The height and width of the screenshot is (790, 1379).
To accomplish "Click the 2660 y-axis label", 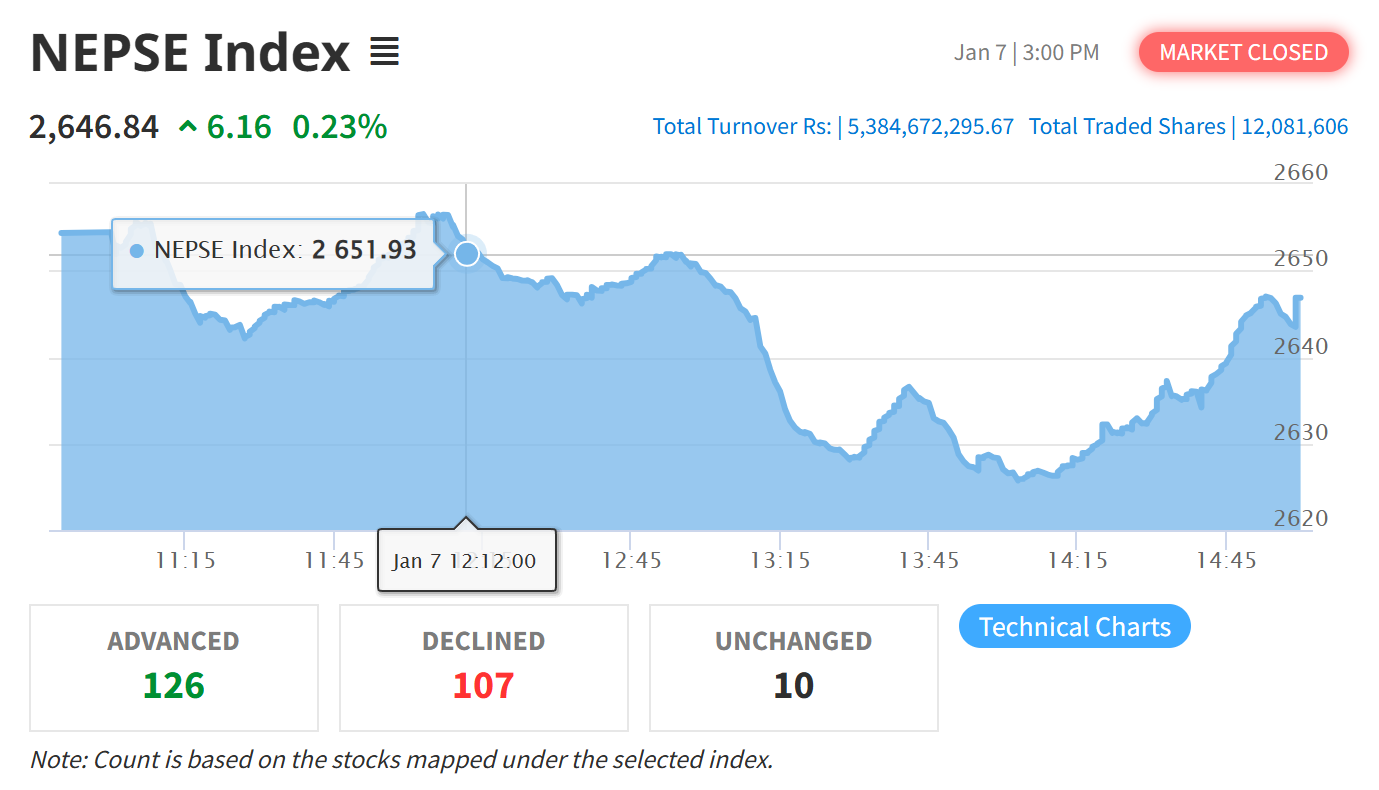I will 1300,173.
